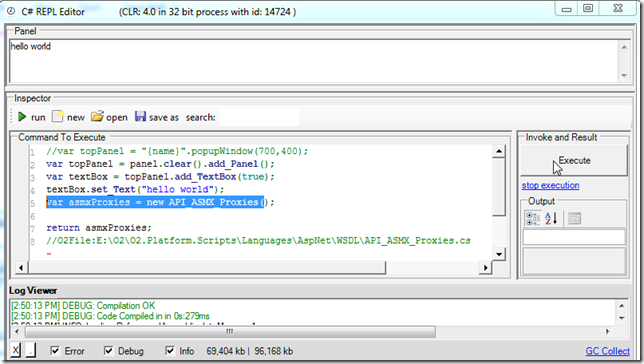Click the new label in toolbar
Screen dimensions: 644x364
[76, 117]
